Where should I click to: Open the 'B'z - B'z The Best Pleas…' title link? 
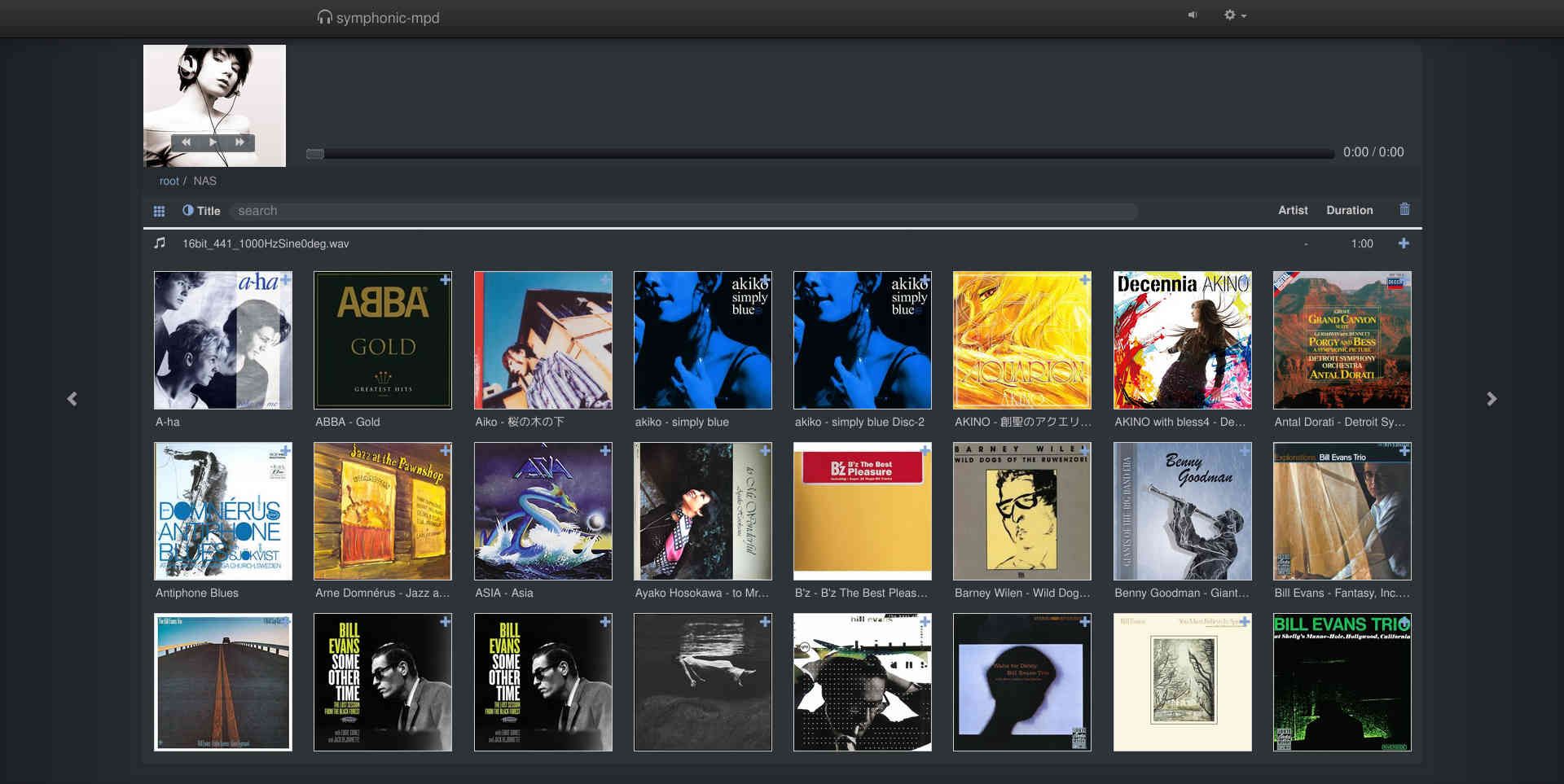coord(861,593)
